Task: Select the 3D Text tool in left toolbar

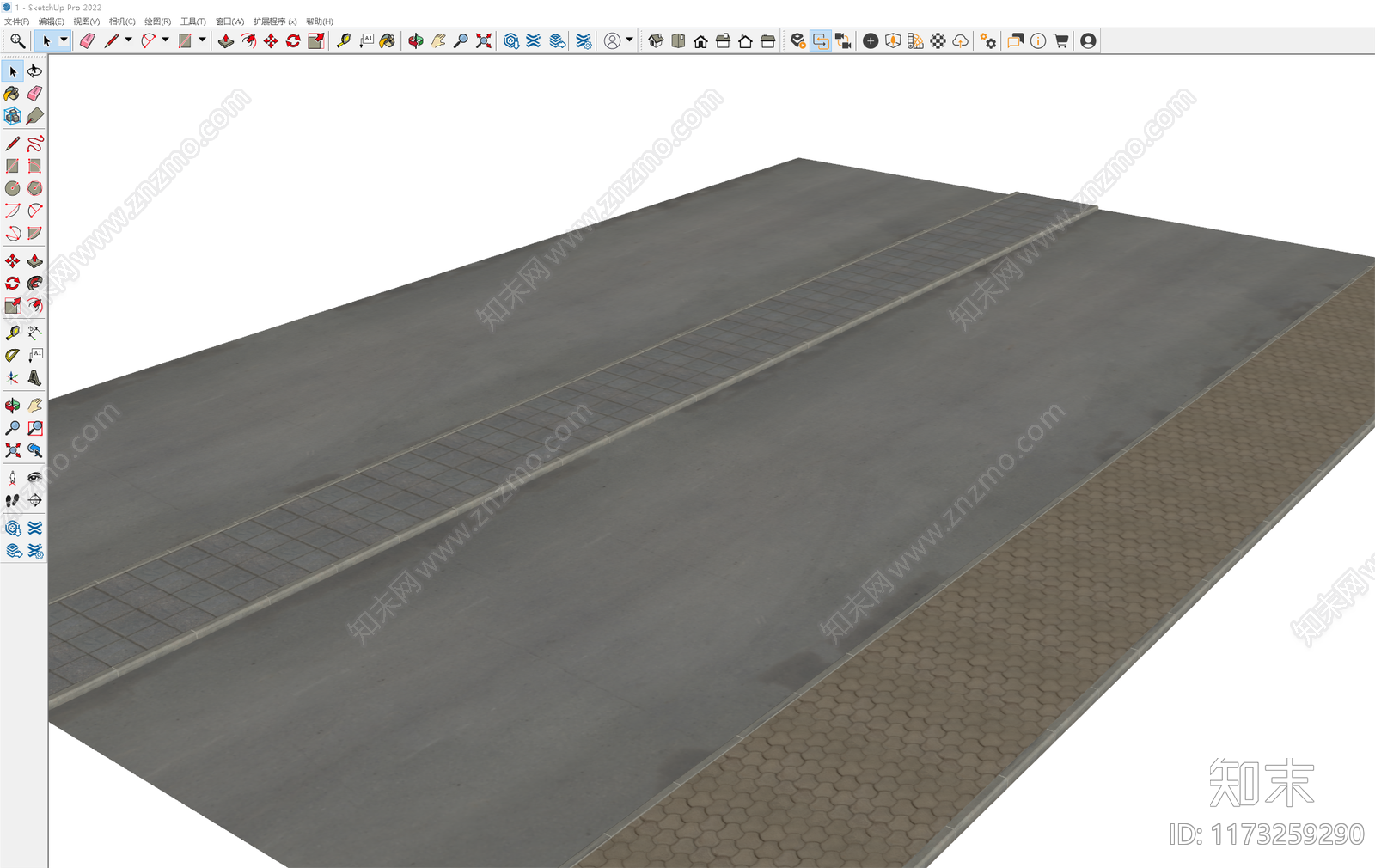Action: tap(35, 377)
